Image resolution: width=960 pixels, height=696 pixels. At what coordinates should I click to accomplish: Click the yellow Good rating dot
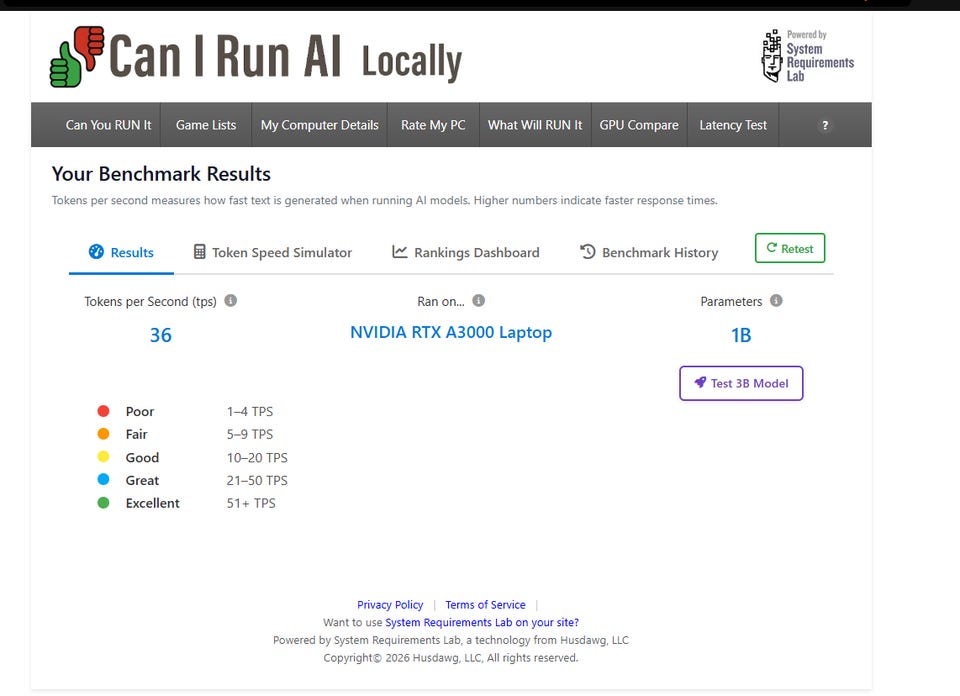click(103, 457)
